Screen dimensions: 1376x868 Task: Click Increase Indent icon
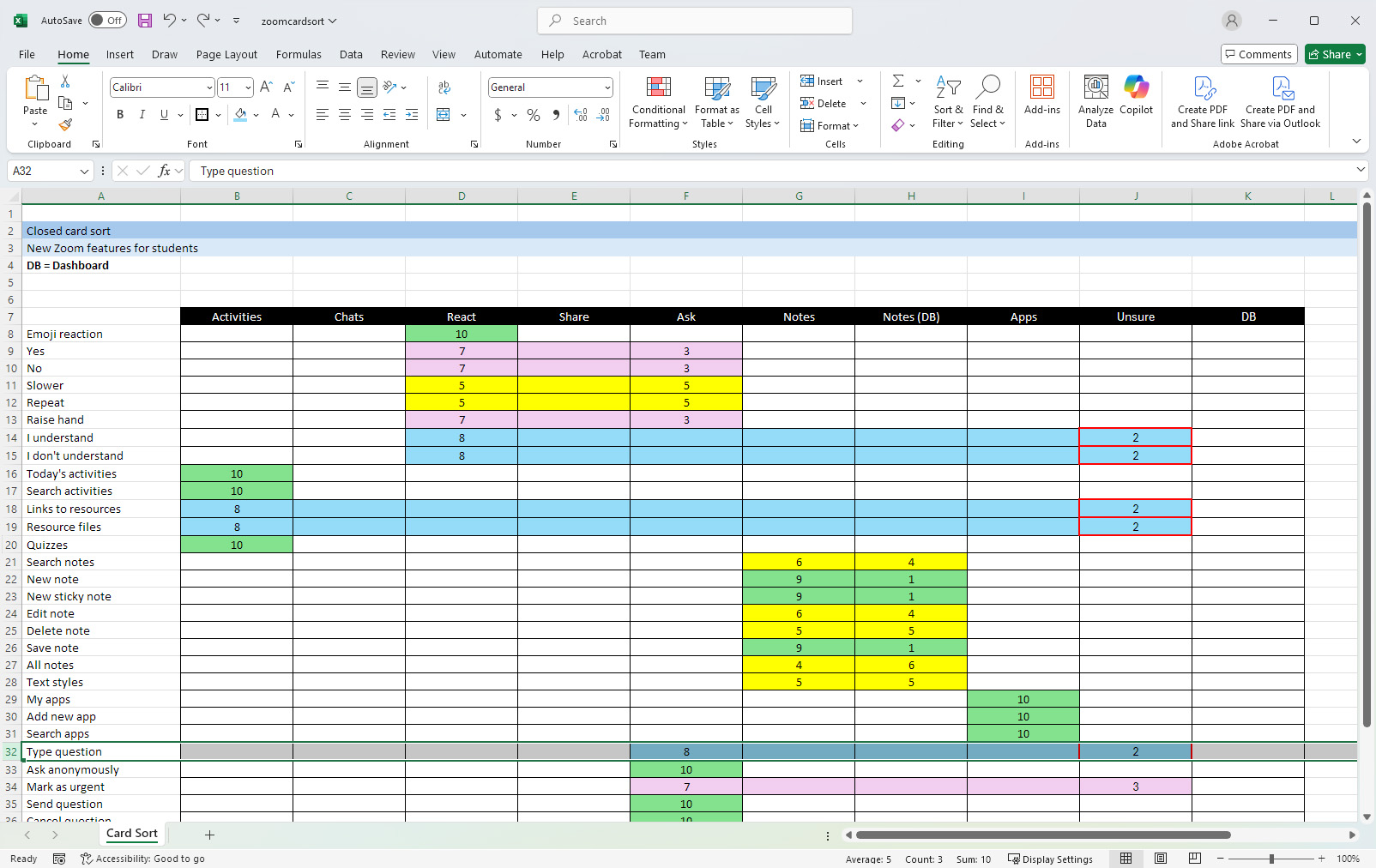tap(412, 114)
